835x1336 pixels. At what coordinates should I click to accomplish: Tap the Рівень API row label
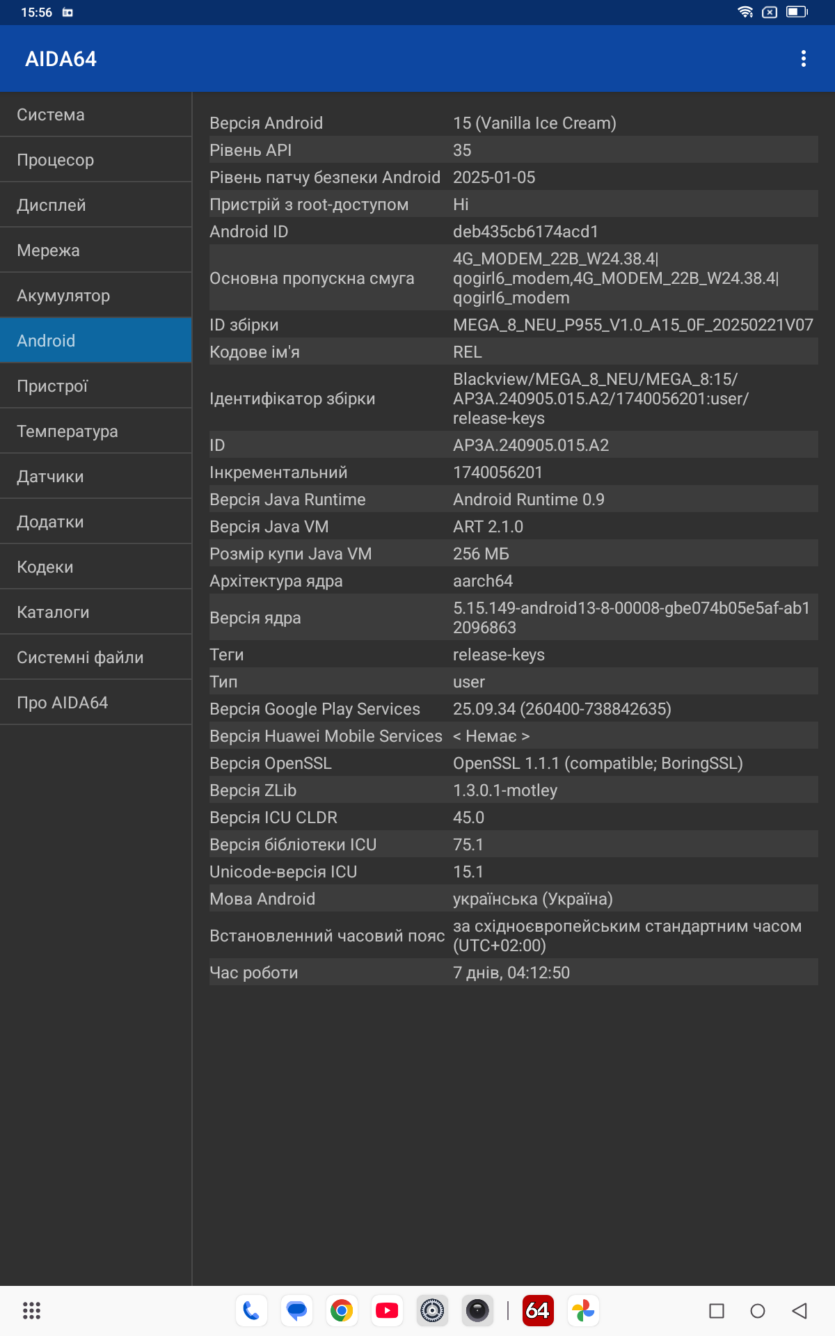[251, 150]
